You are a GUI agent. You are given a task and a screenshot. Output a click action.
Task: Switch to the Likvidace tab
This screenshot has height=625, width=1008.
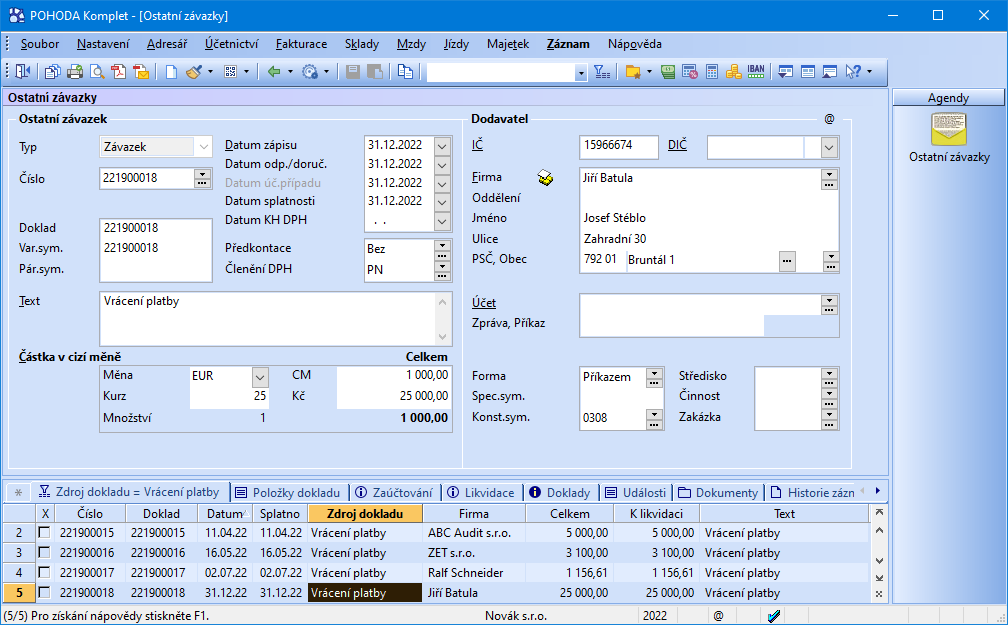tap(481, 493)
